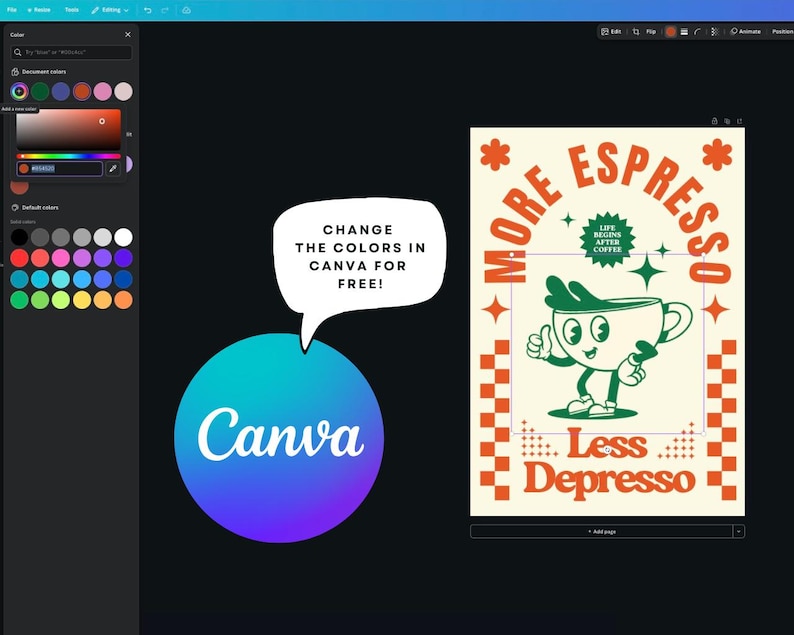Click the Add a new color swatch
The width and height of the screenshot is (794, 635).
pos(19,92)
